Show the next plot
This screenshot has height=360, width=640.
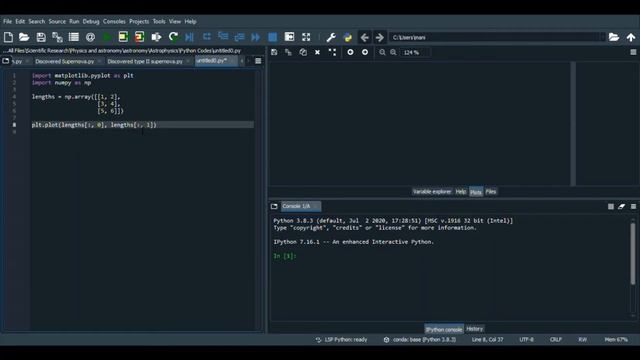point(365,52)
